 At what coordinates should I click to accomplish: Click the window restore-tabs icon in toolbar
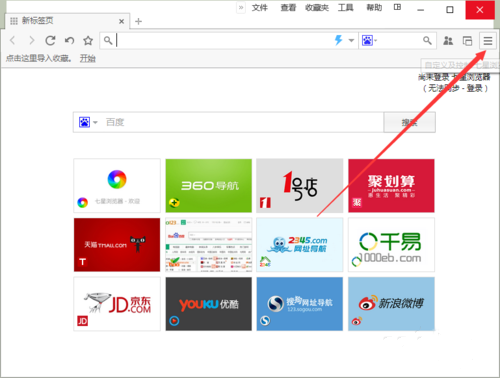(467, 41)
